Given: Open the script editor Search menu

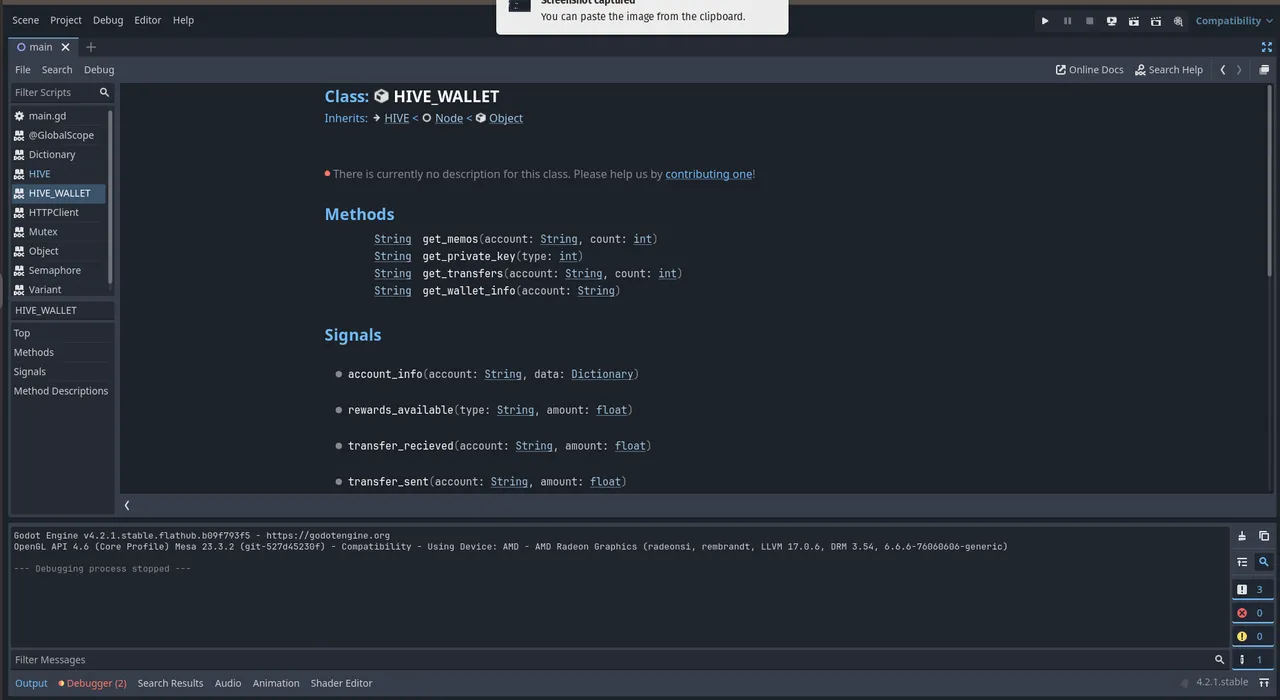Looking at the screenshot, I should 57,70.
